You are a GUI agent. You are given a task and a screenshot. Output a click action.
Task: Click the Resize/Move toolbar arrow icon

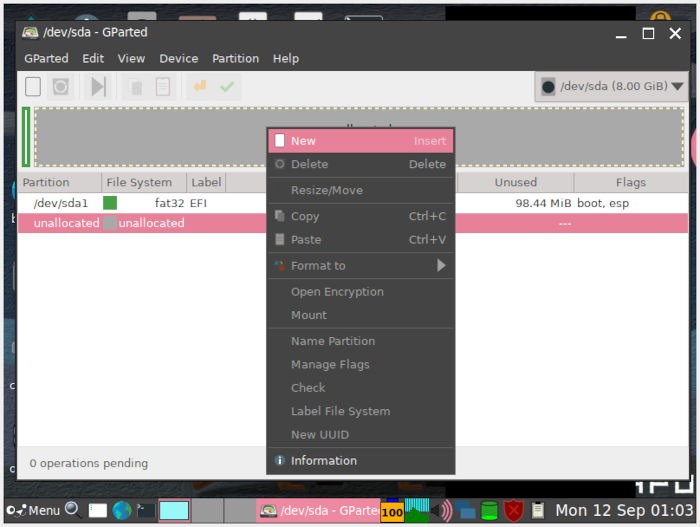98,87
